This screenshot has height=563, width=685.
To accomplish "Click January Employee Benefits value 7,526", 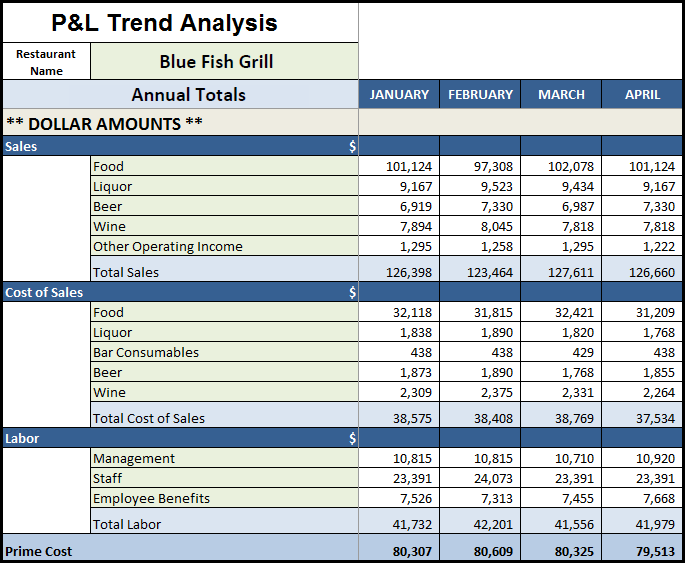I will (x=399, y=498).
